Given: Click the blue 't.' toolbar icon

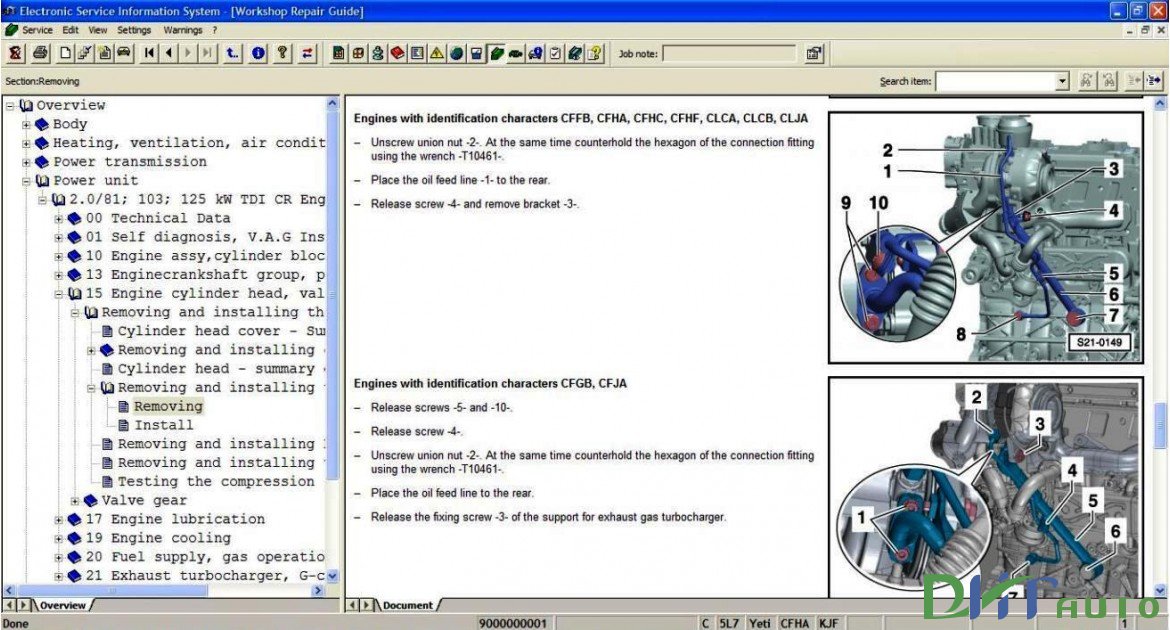Looking at the screenshot, I should click(x=233, y=53).
